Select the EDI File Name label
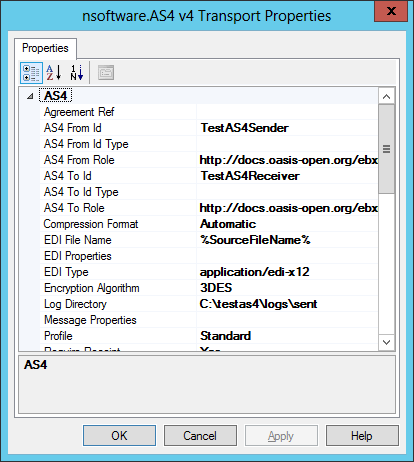414x462 pixels. pyautogui.click(x=78, y=240)
